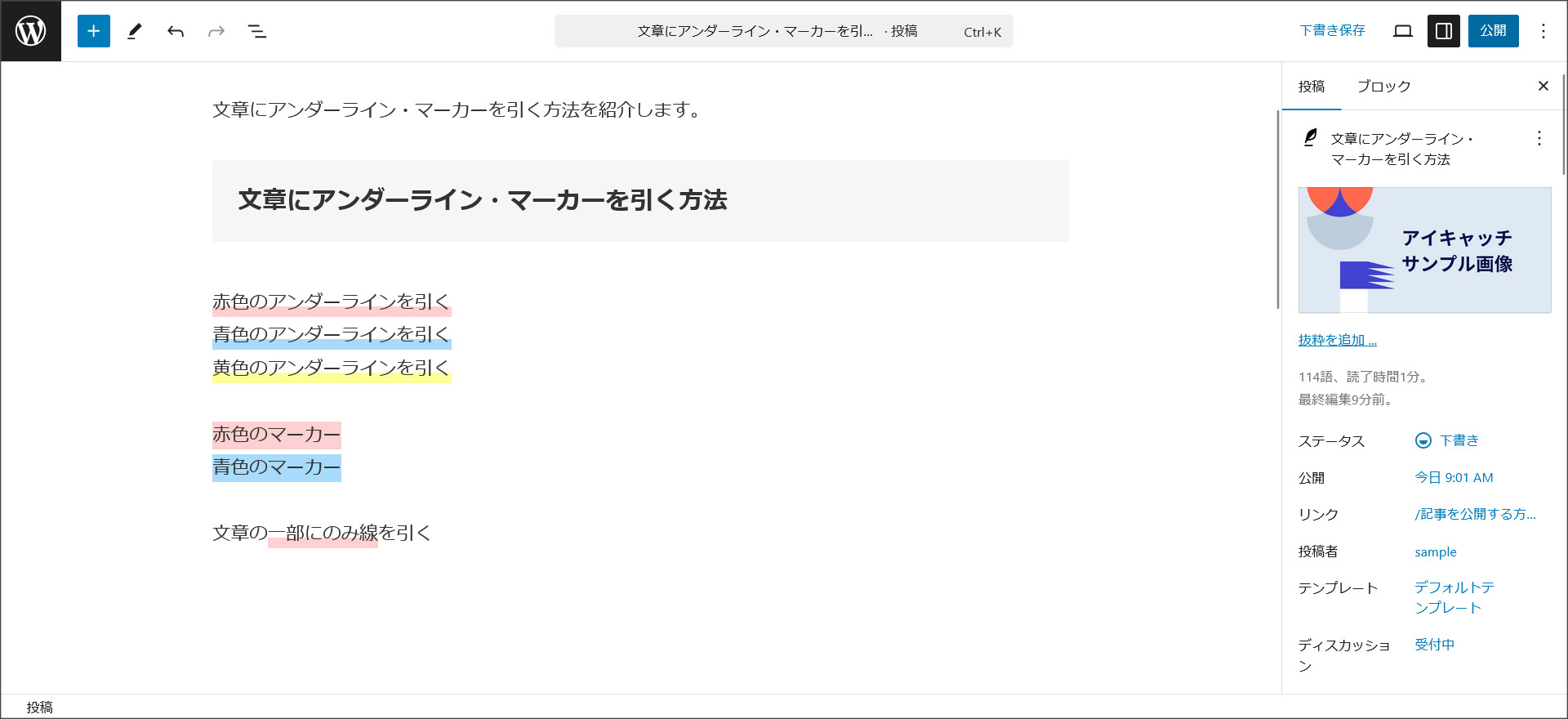Click the WordPress logo icon
The height and width of the screenshot is (719, 1568).
[31, 31]
